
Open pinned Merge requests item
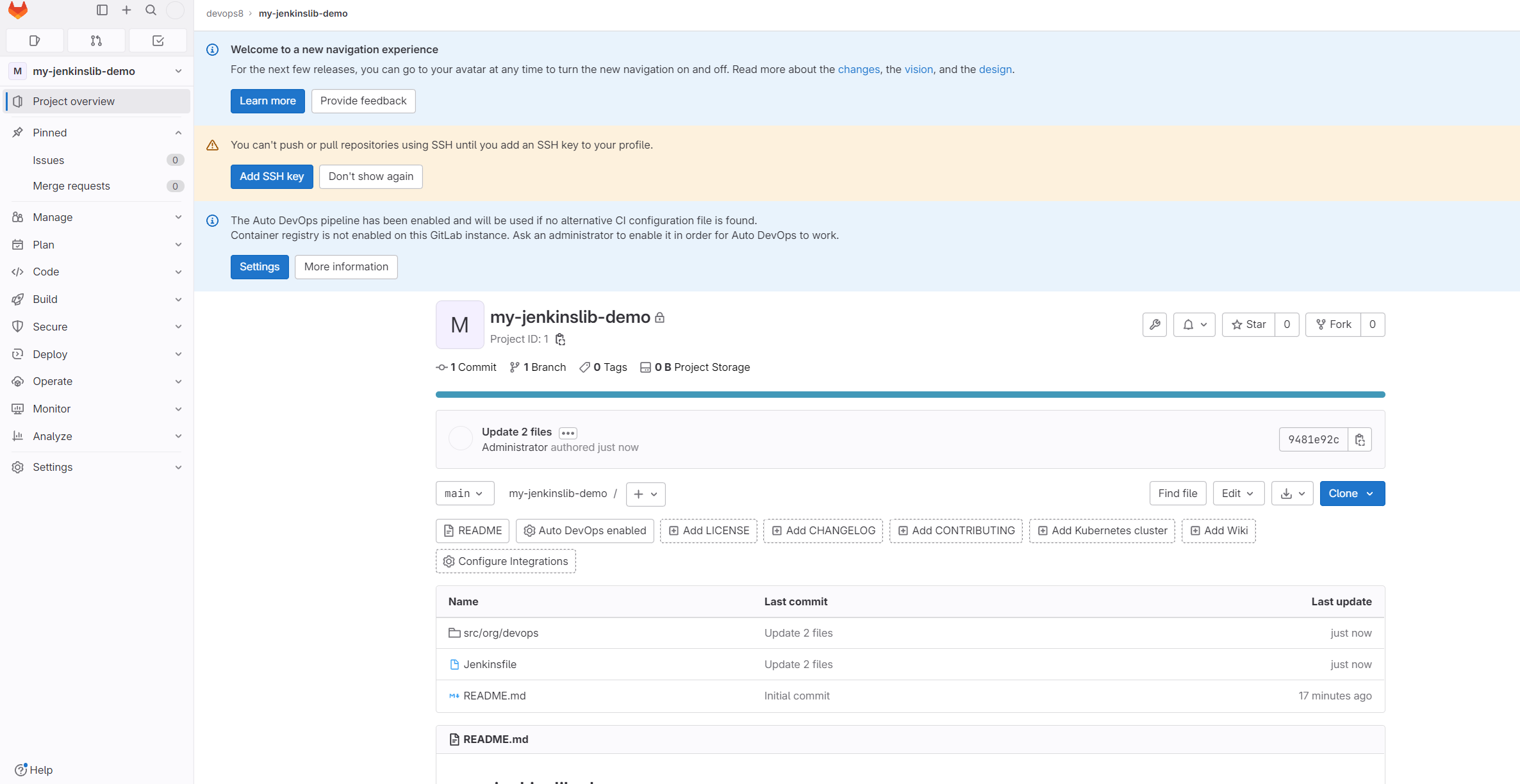pos(97,186)
